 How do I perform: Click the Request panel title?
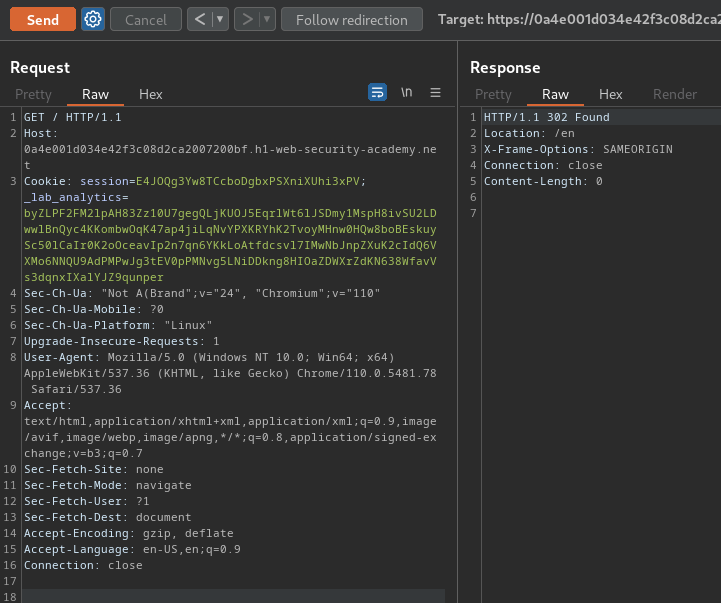(40, 68)
